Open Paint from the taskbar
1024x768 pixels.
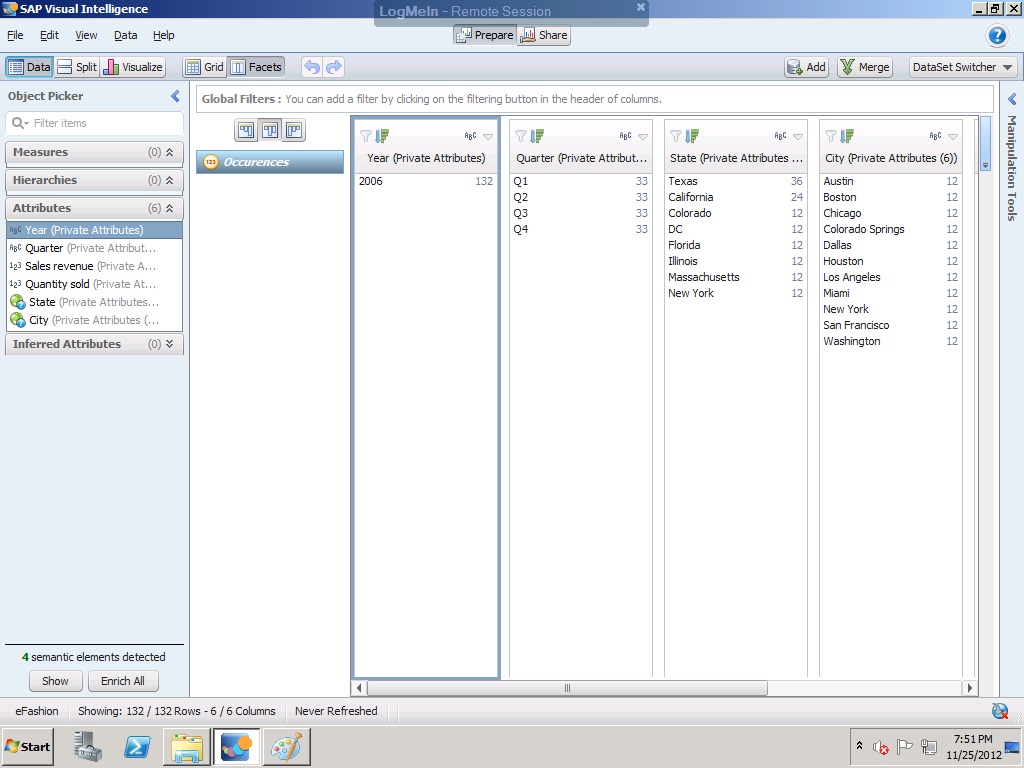pyautogui.click(x=286, y=746)
